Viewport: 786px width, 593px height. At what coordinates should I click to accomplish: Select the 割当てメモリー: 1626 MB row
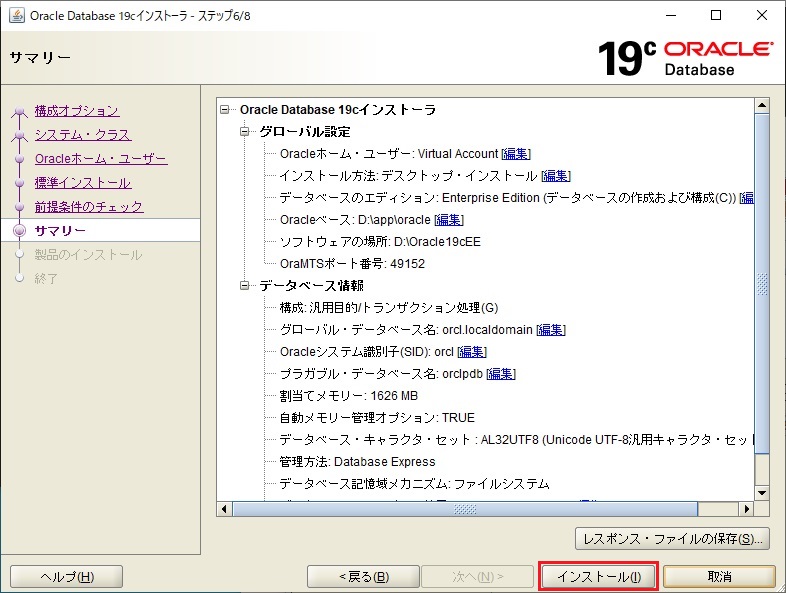pyautogui.click(x=348, y=396)
